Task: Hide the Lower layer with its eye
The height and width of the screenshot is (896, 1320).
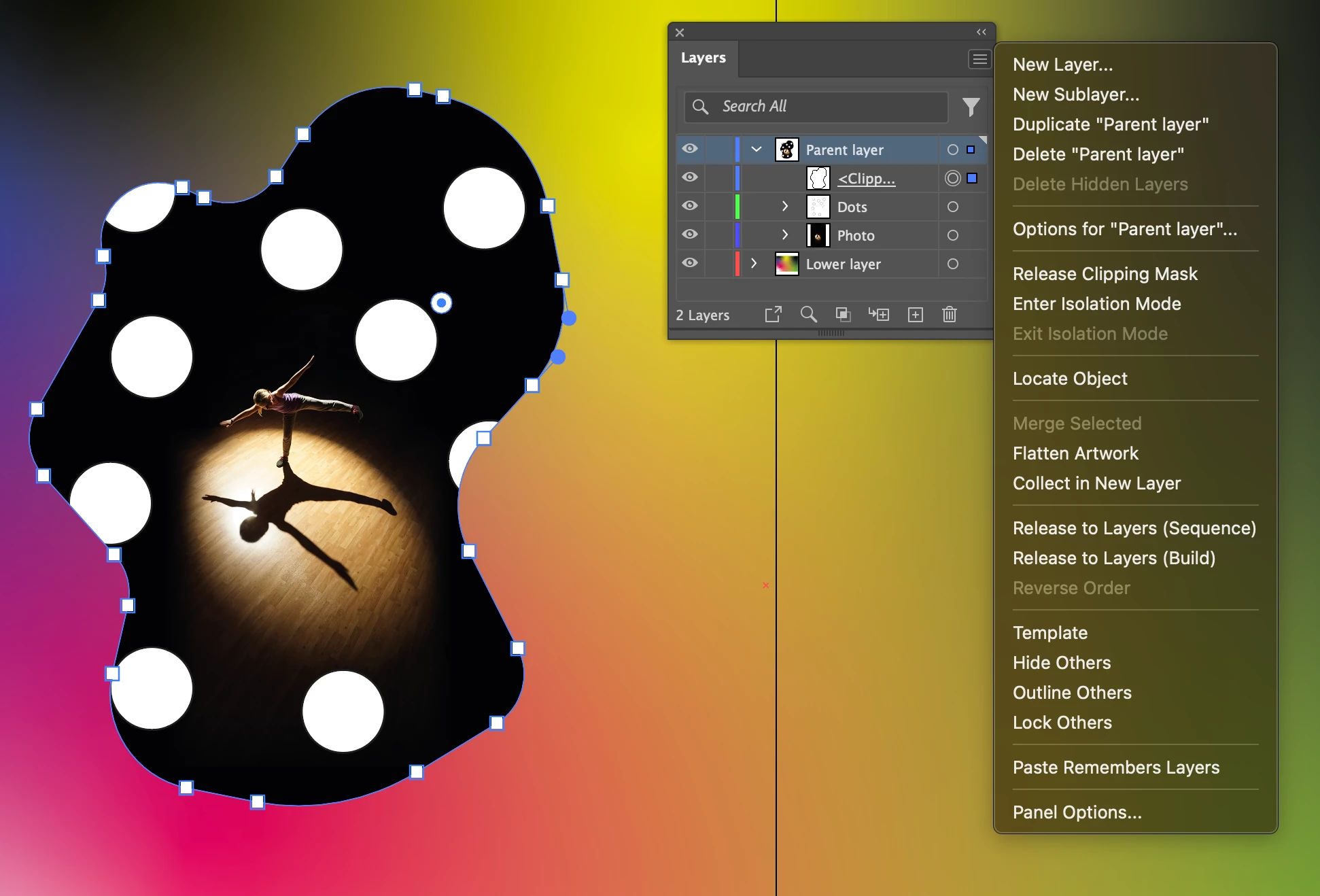Action: [690, 263]
